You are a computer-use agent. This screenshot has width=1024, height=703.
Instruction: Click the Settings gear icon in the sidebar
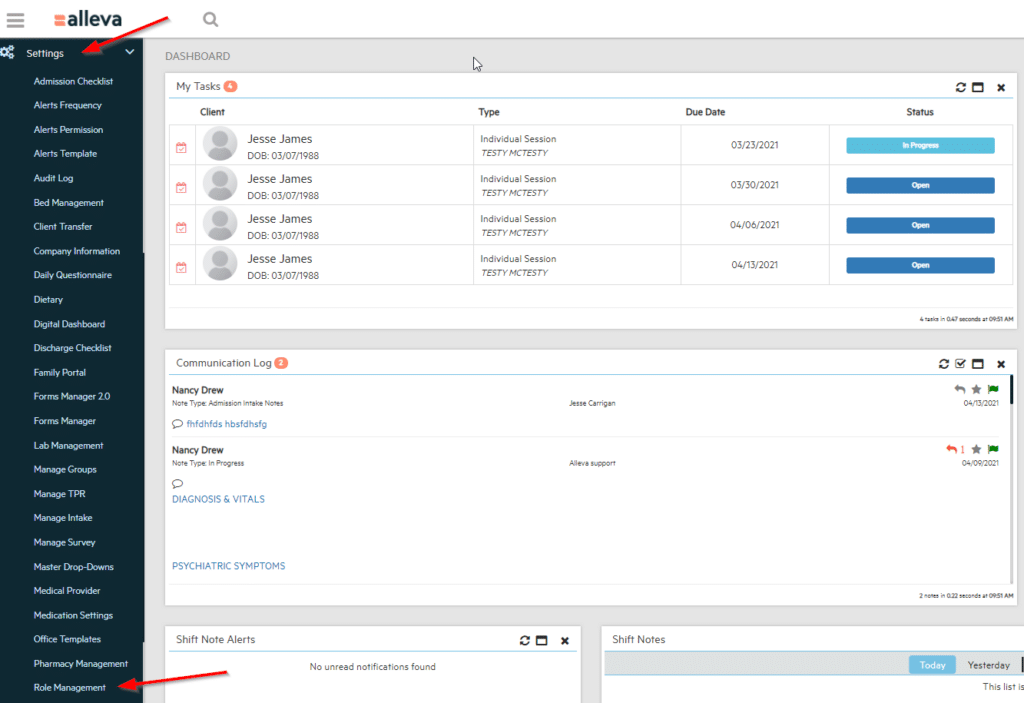tap(9, 51)
